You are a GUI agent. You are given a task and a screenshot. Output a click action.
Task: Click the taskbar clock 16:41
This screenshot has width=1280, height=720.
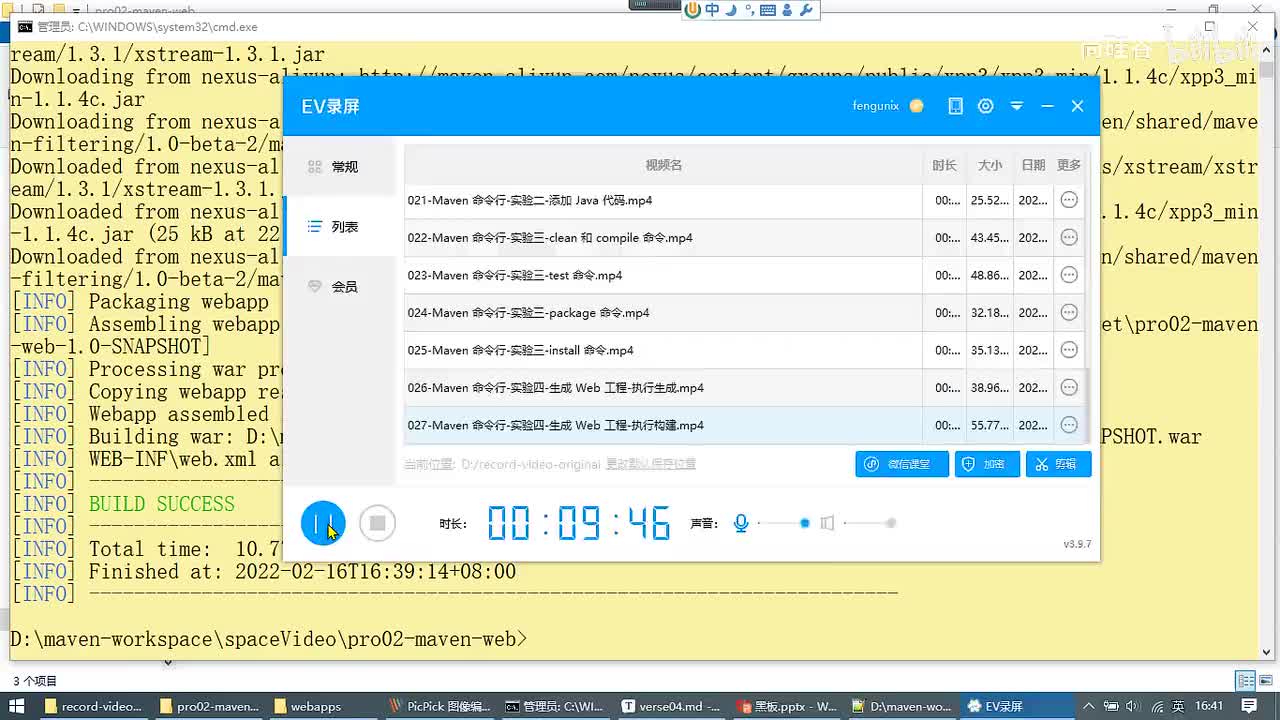click(1209, 706)
